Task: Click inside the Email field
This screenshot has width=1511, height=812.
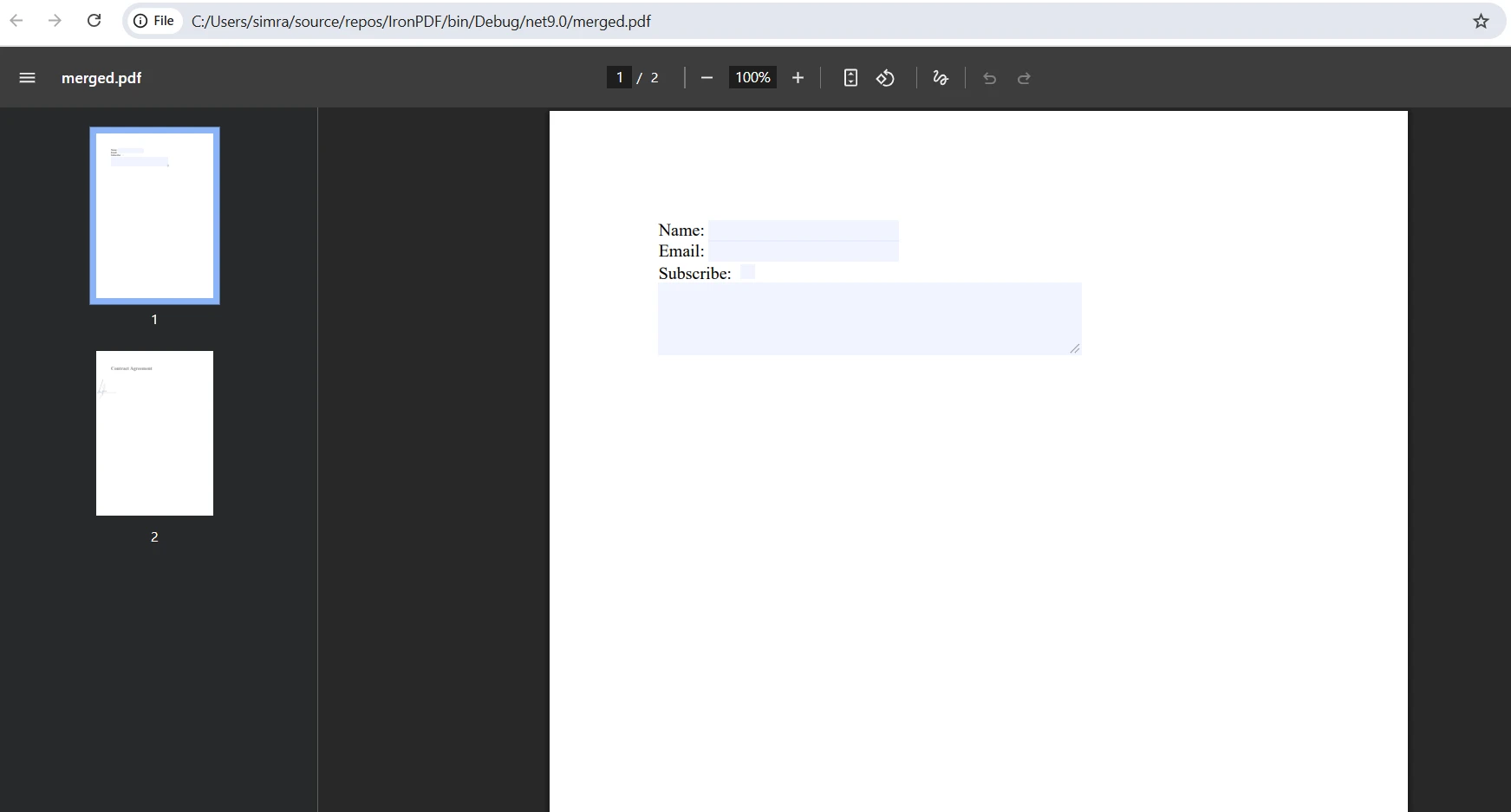Action: click(x=804, y=251)
